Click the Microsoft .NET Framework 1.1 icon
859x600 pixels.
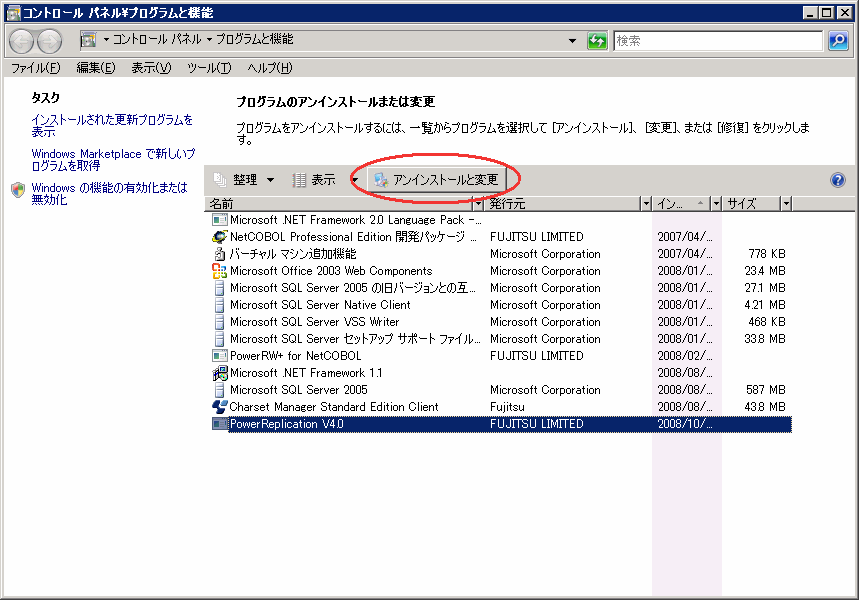click(x=219, y=373)
